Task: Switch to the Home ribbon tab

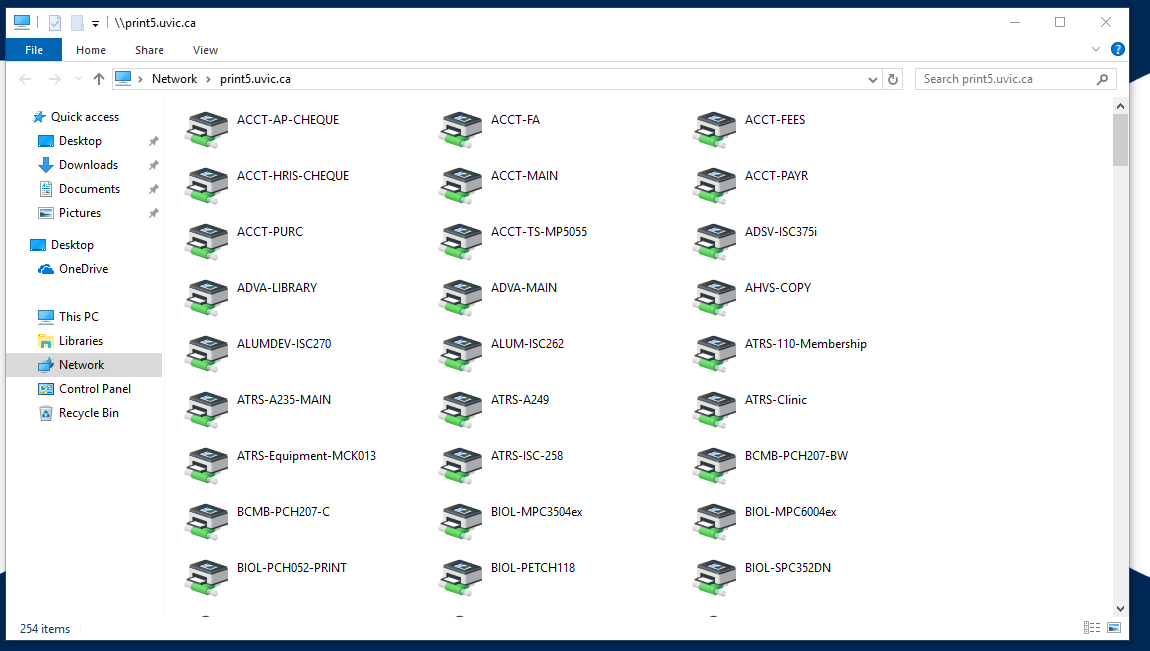Action: 91,50
